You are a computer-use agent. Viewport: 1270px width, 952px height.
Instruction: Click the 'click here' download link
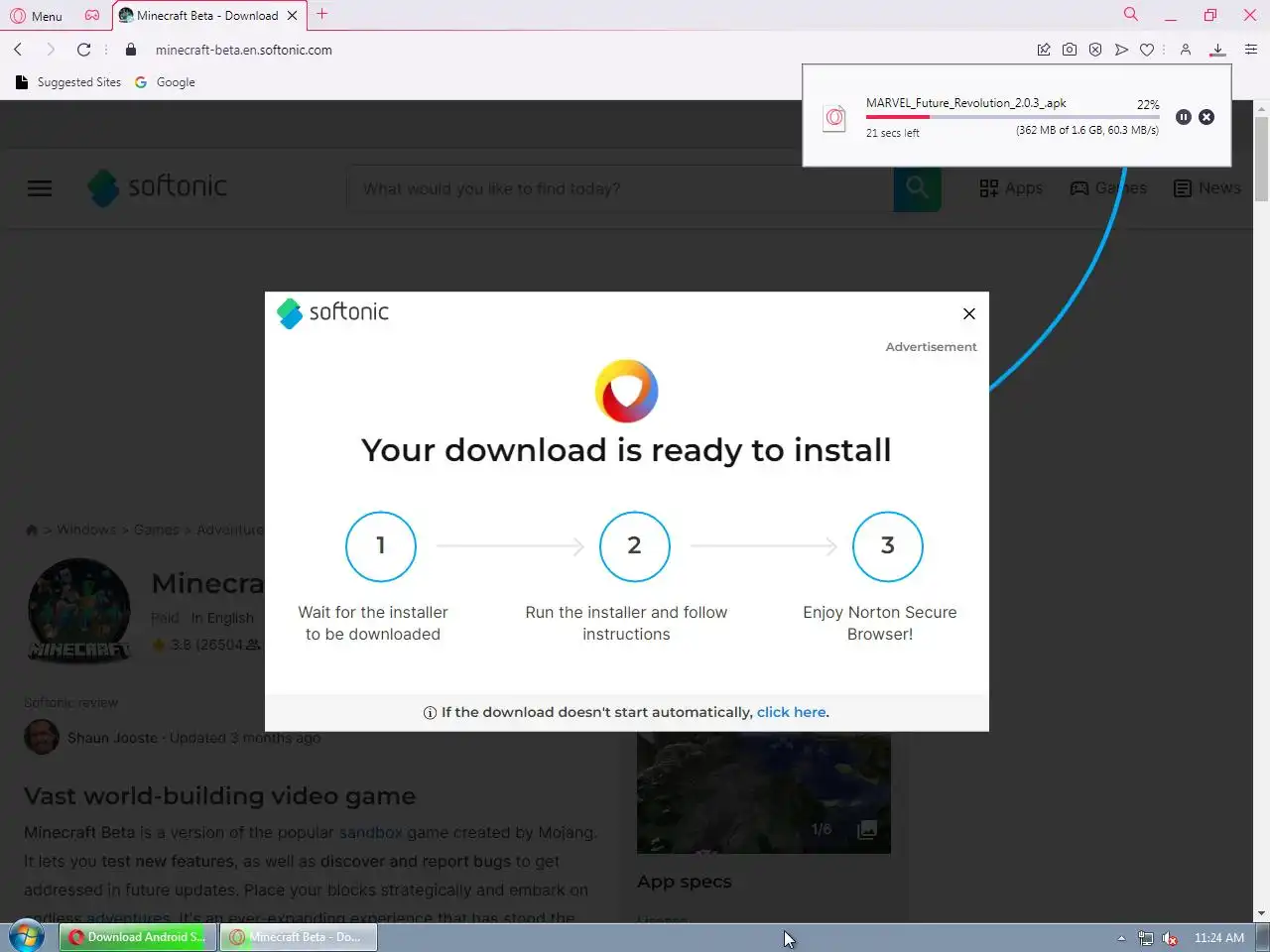coord(791,712)
